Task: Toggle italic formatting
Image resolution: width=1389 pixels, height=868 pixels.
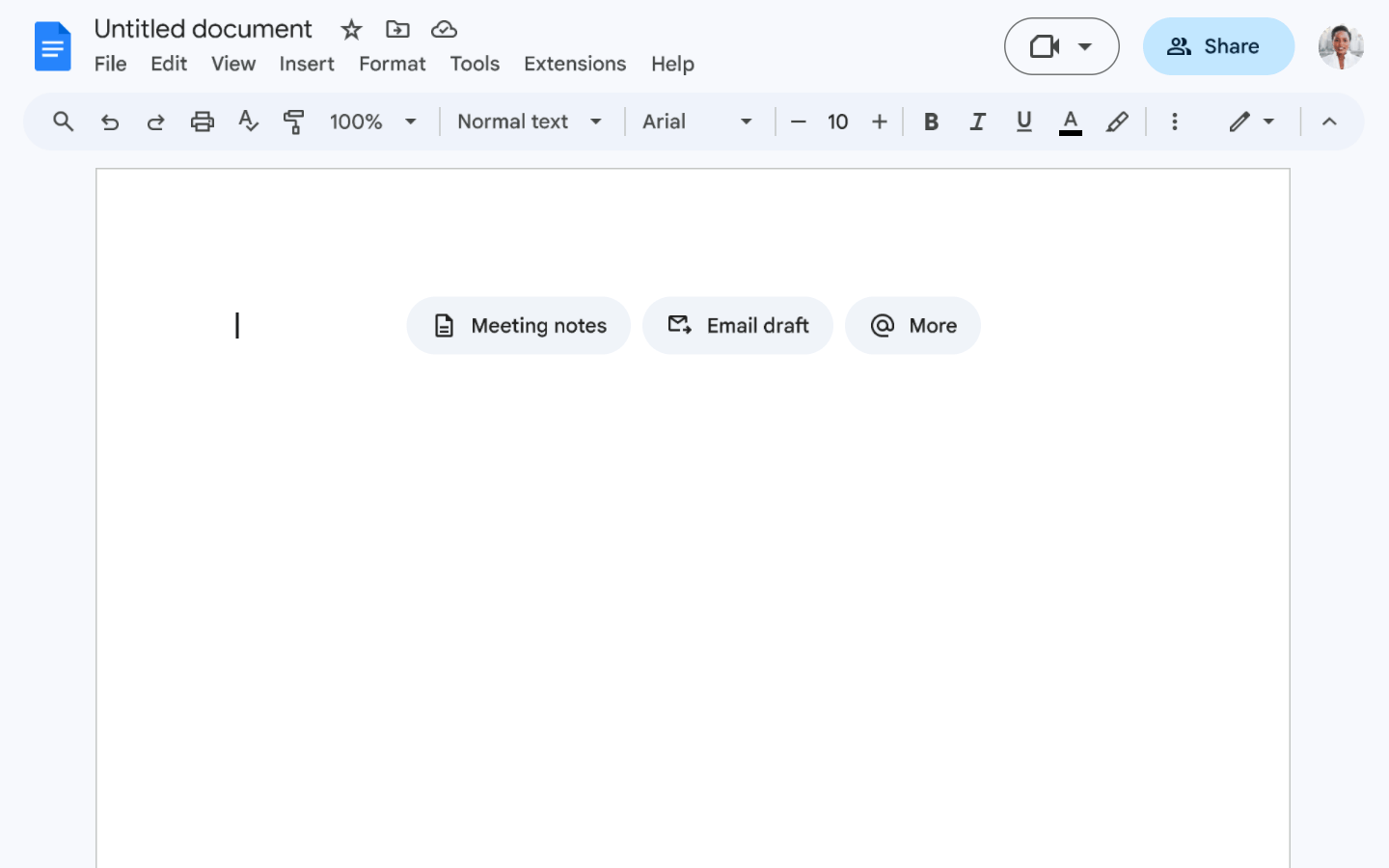Action: (977, 122)
